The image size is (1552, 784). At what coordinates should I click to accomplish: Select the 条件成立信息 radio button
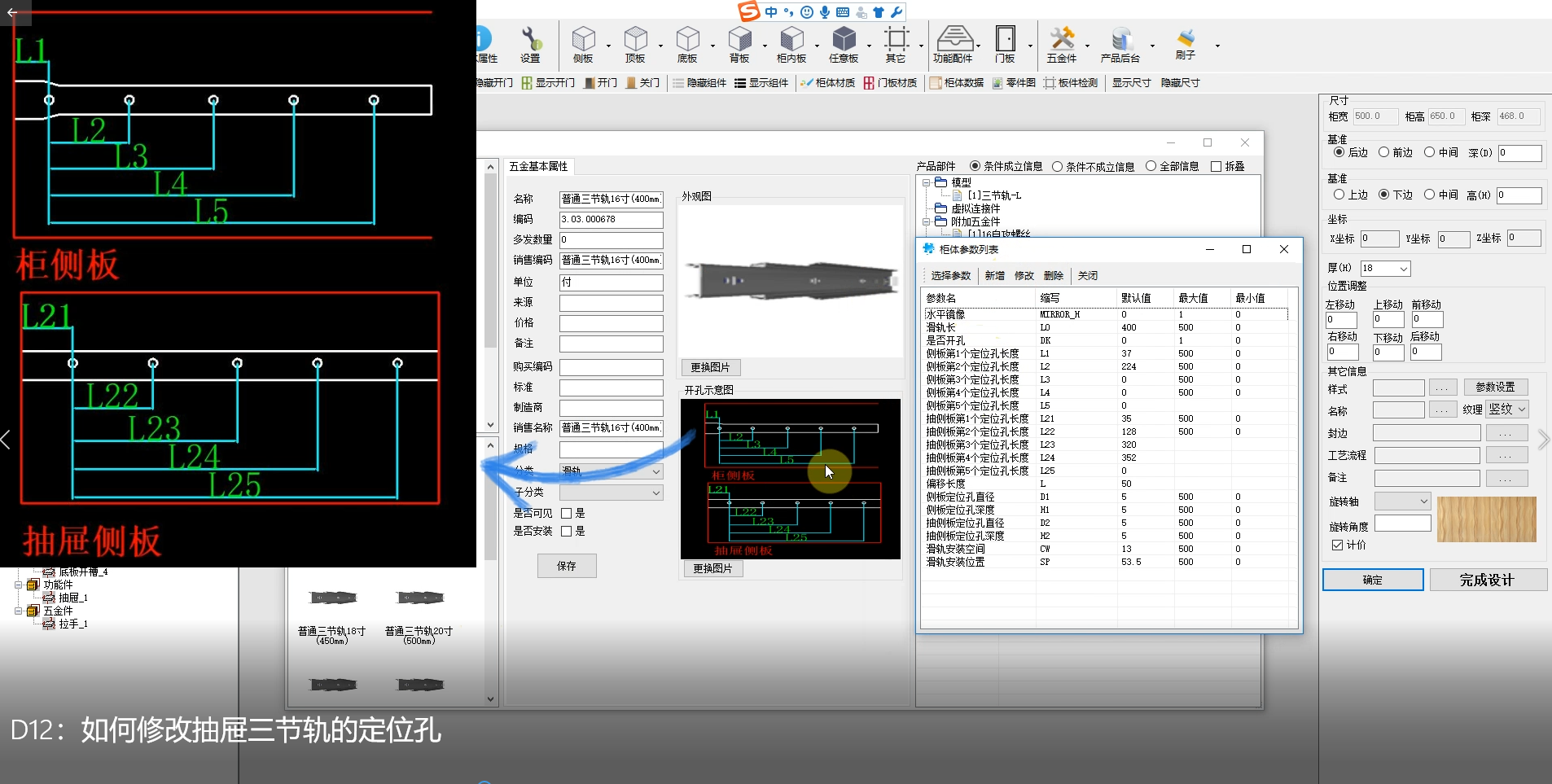point(975,166)
